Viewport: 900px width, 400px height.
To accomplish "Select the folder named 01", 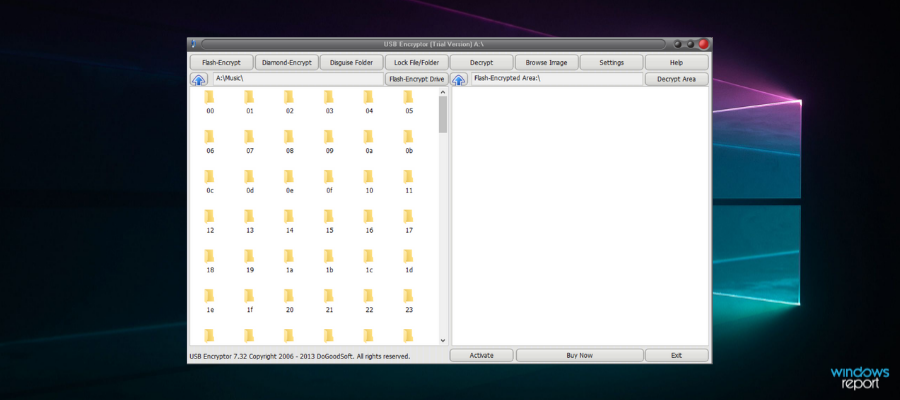I will [x=250, y=102].
